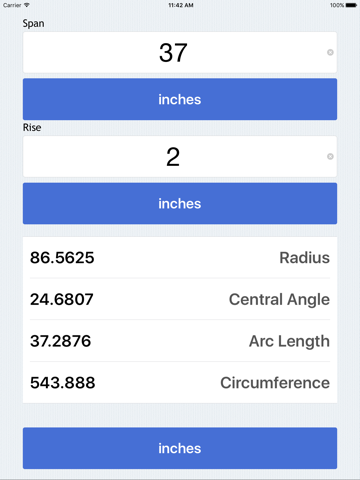Tap the 11:42 AM clock in the status bar
This screenshot has width=360, height=480.
pyautogui.click(x=181, y=5)
